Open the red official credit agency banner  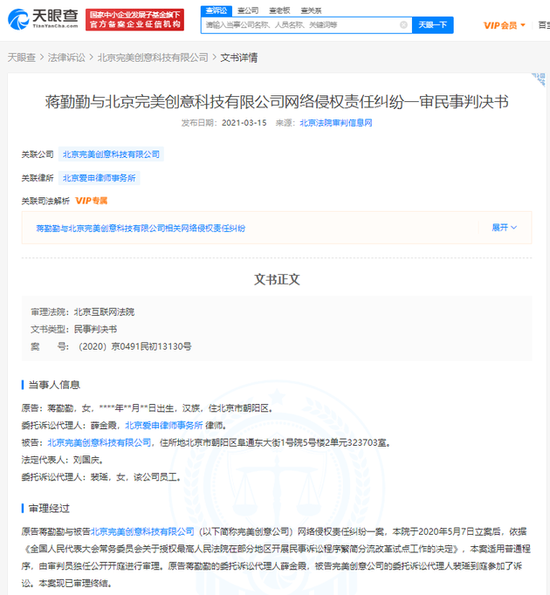pos(135,20)
